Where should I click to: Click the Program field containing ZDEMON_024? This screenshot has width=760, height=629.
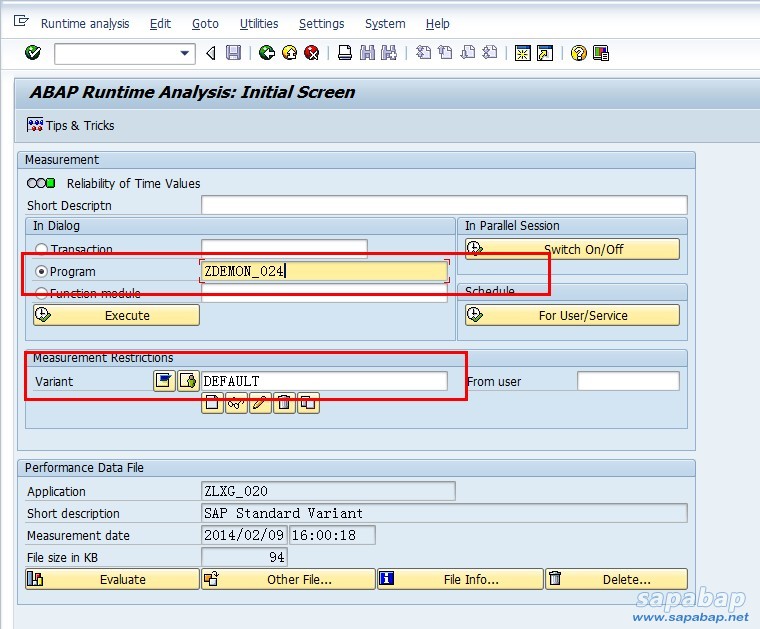click(324, 271)
